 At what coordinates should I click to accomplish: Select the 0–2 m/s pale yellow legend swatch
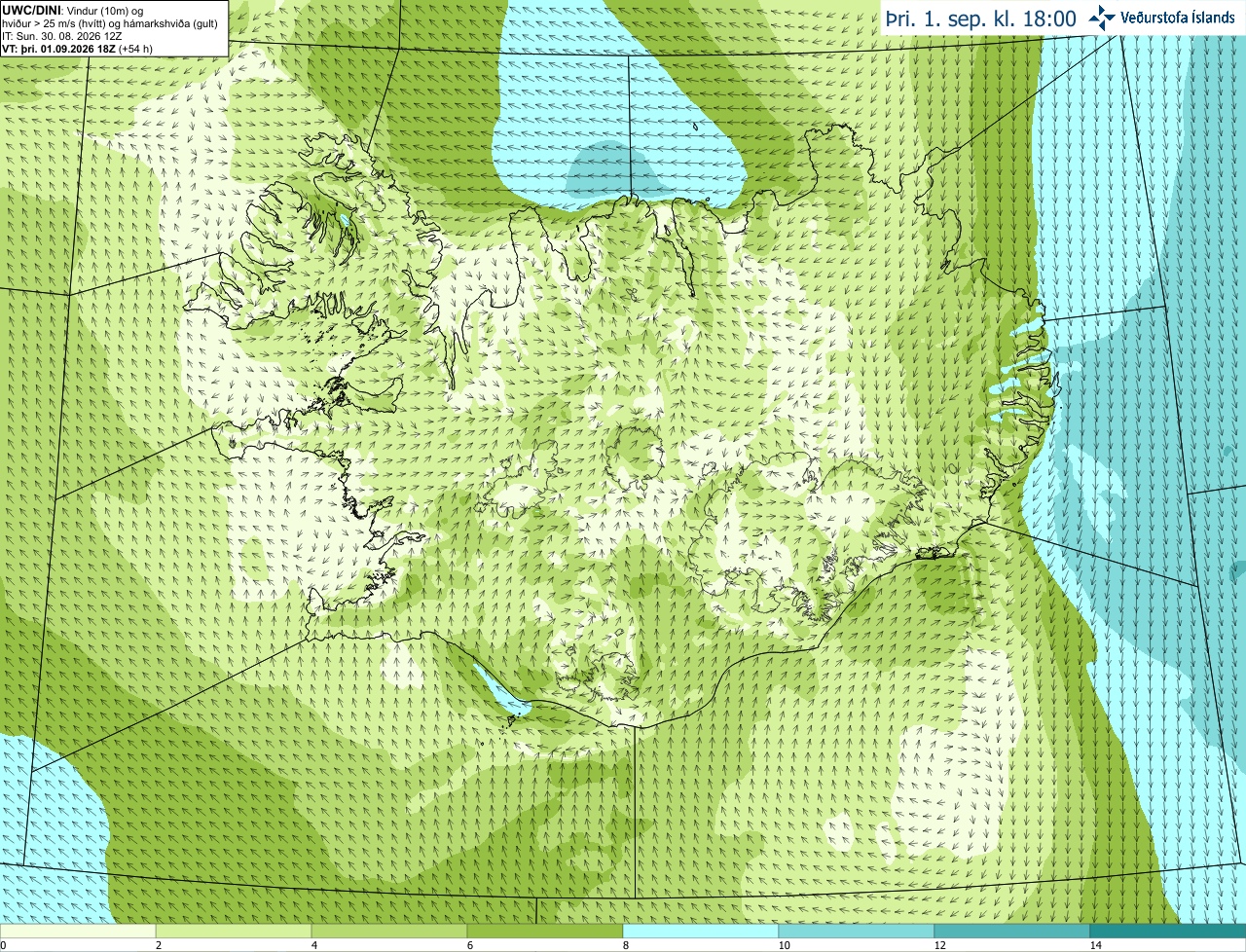pyautogui.click(x=78, y=931)
